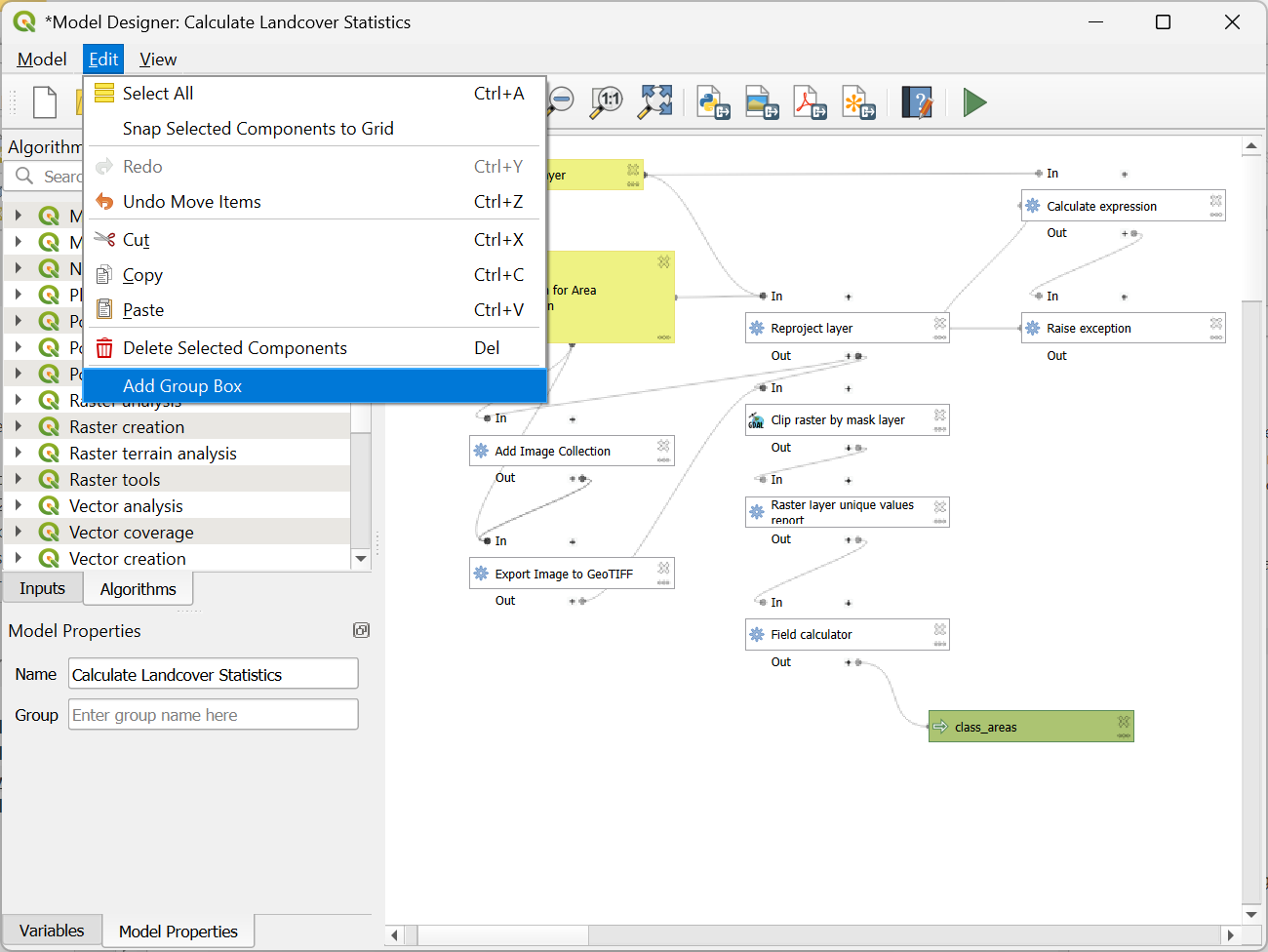
Task: Click the Export as SVG icon
Action: click(858, 101)
